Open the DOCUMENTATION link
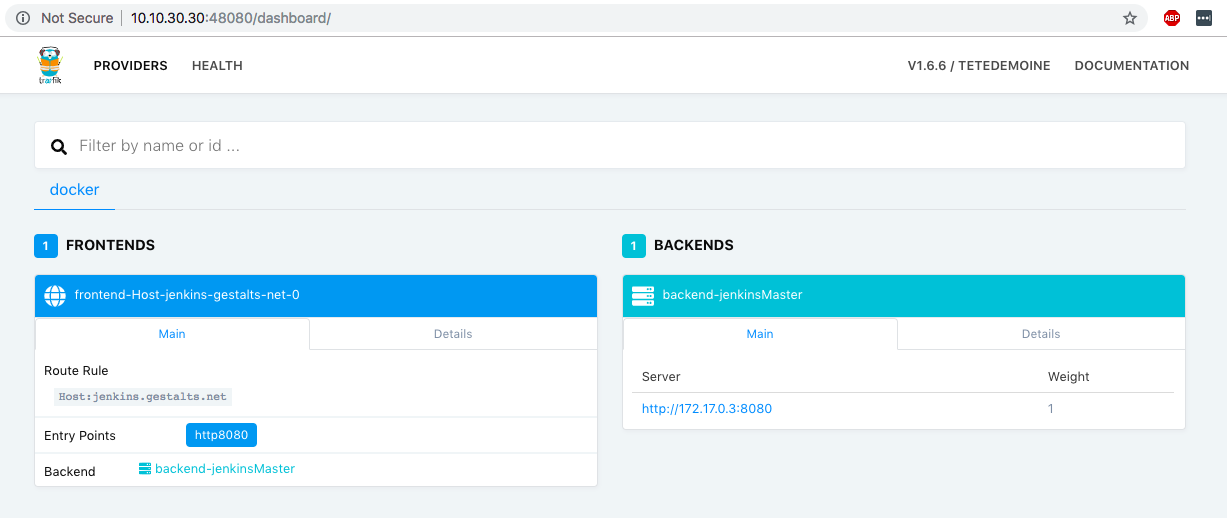This screenshot has width=1227, height=518. 1132,66
